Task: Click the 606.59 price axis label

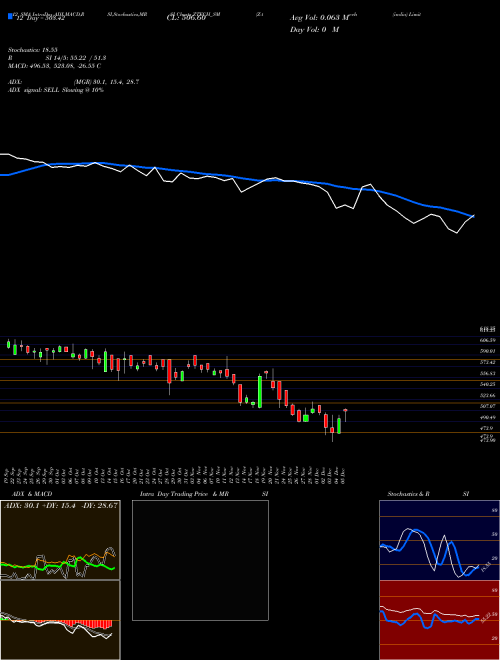Action: (488, 340)
